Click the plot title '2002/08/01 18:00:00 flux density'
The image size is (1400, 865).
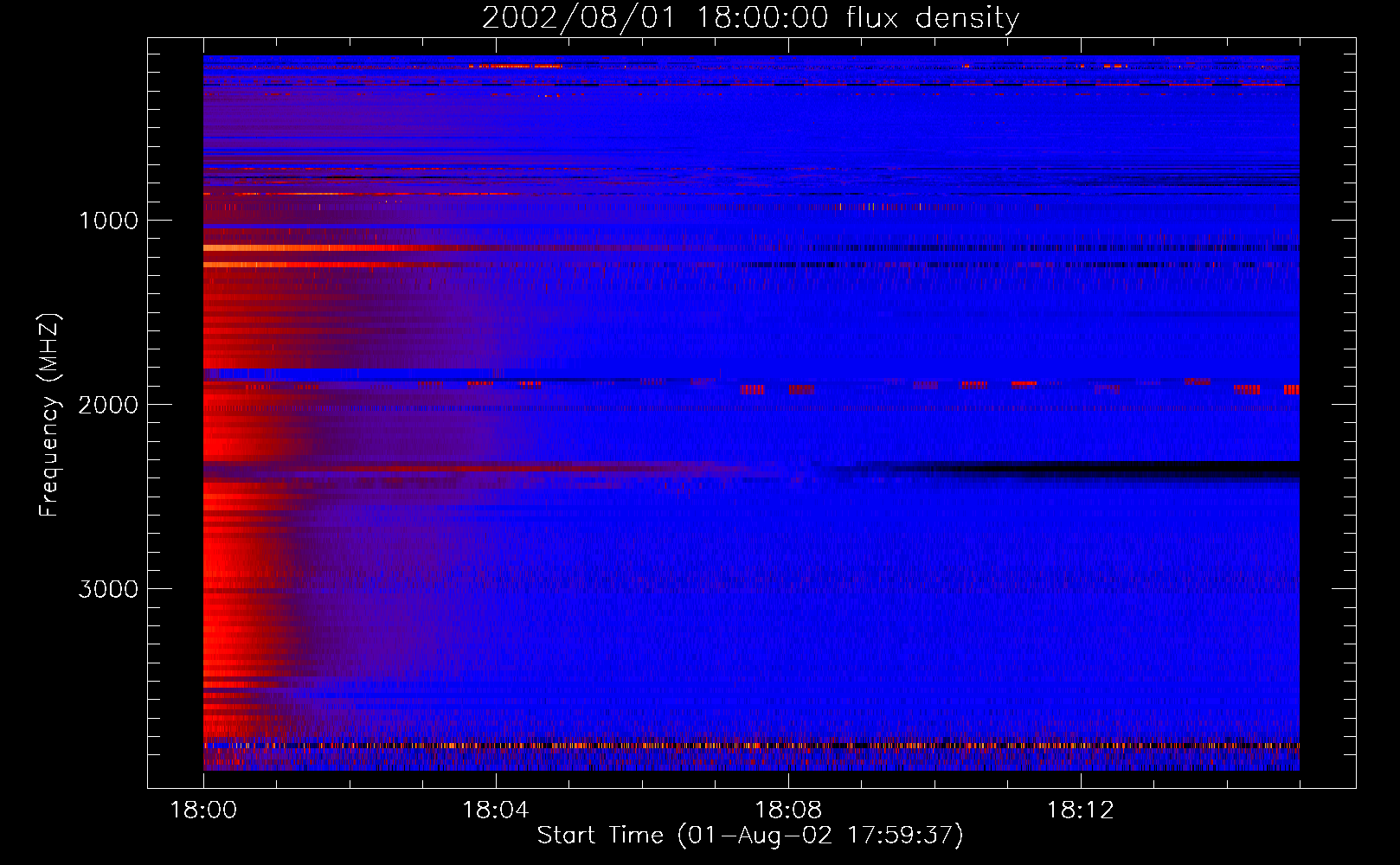pos(750,18)
